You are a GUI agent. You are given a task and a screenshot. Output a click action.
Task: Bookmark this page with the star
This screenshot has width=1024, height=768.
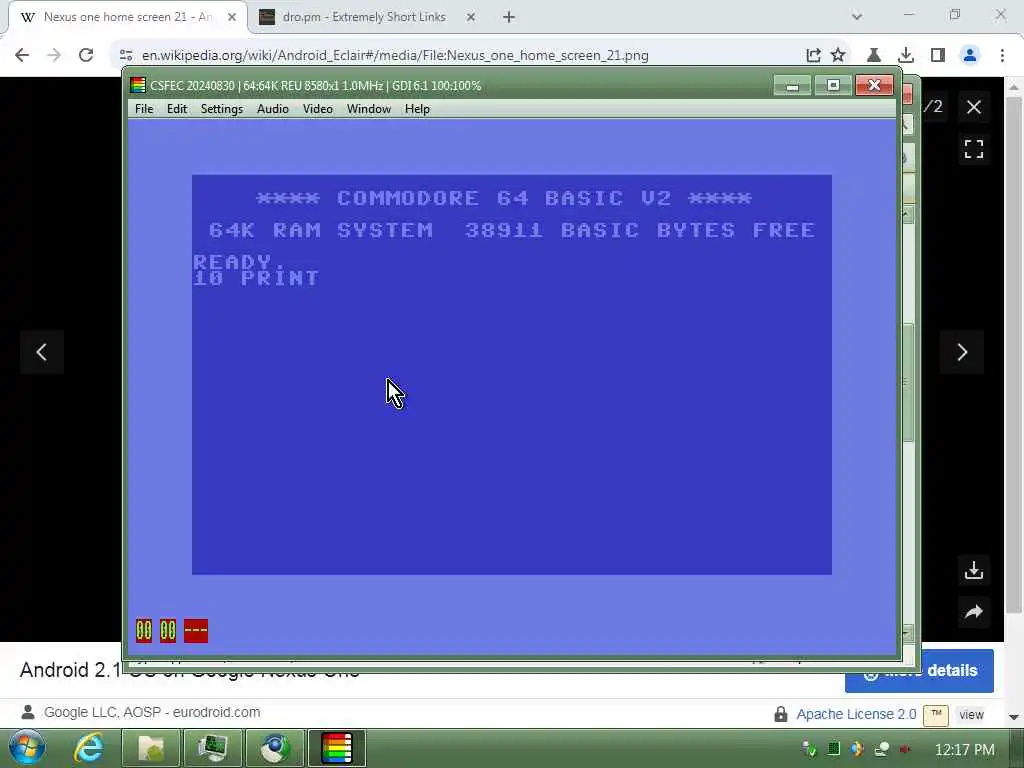click(838, 55)
